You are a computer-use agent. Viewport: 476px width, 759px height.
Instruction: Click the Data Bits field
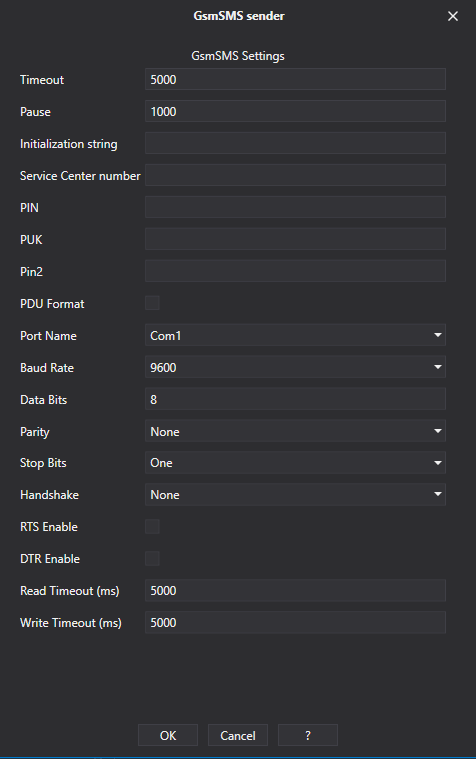point(295,399)
